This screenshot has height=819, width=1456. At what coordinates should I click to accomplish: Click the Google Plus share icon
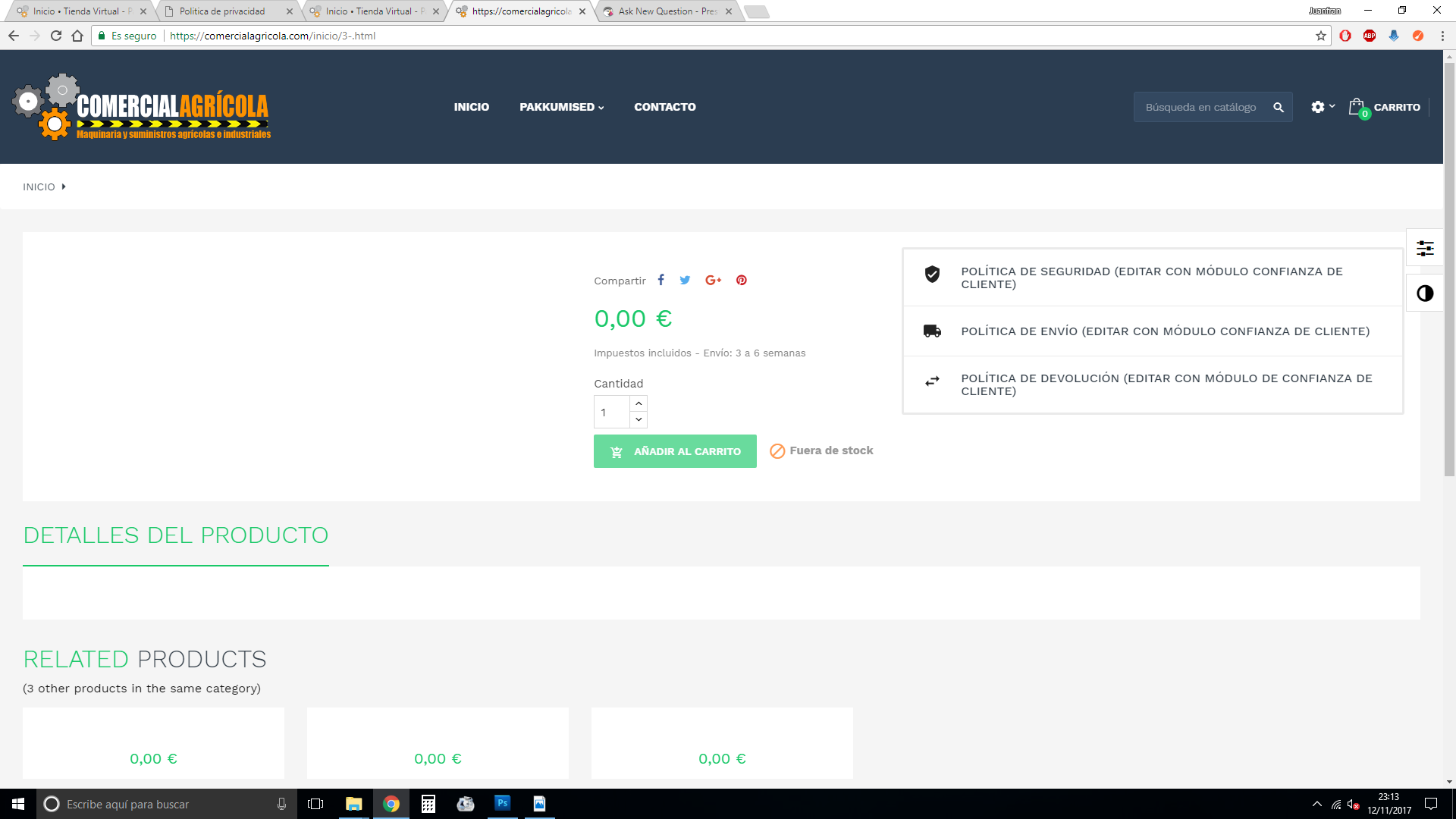click(x=713, y=280)
